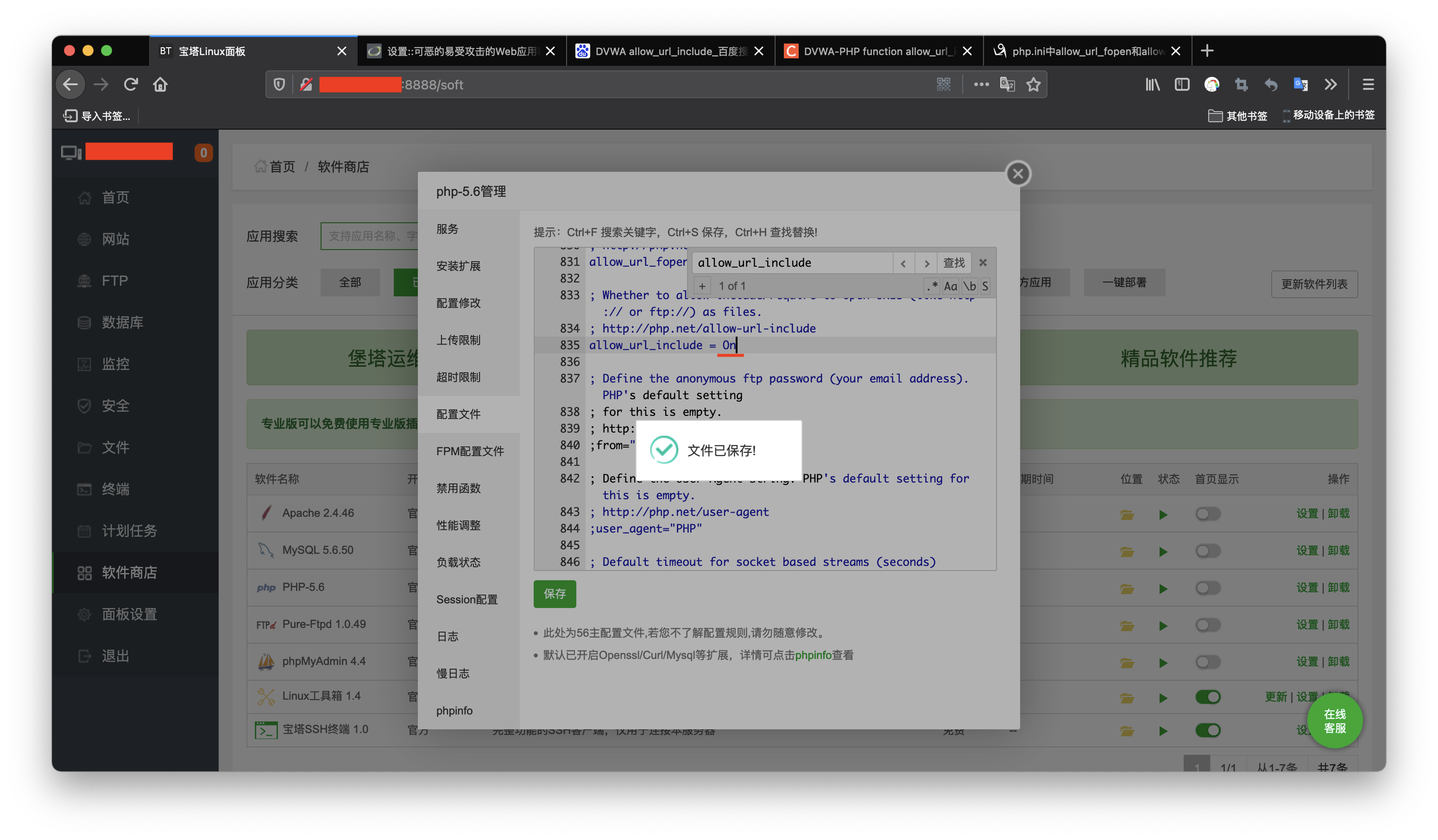The image size is (1438, 840).
Task: Open the 终端 section in sidebar
Action: pos(116,489)
